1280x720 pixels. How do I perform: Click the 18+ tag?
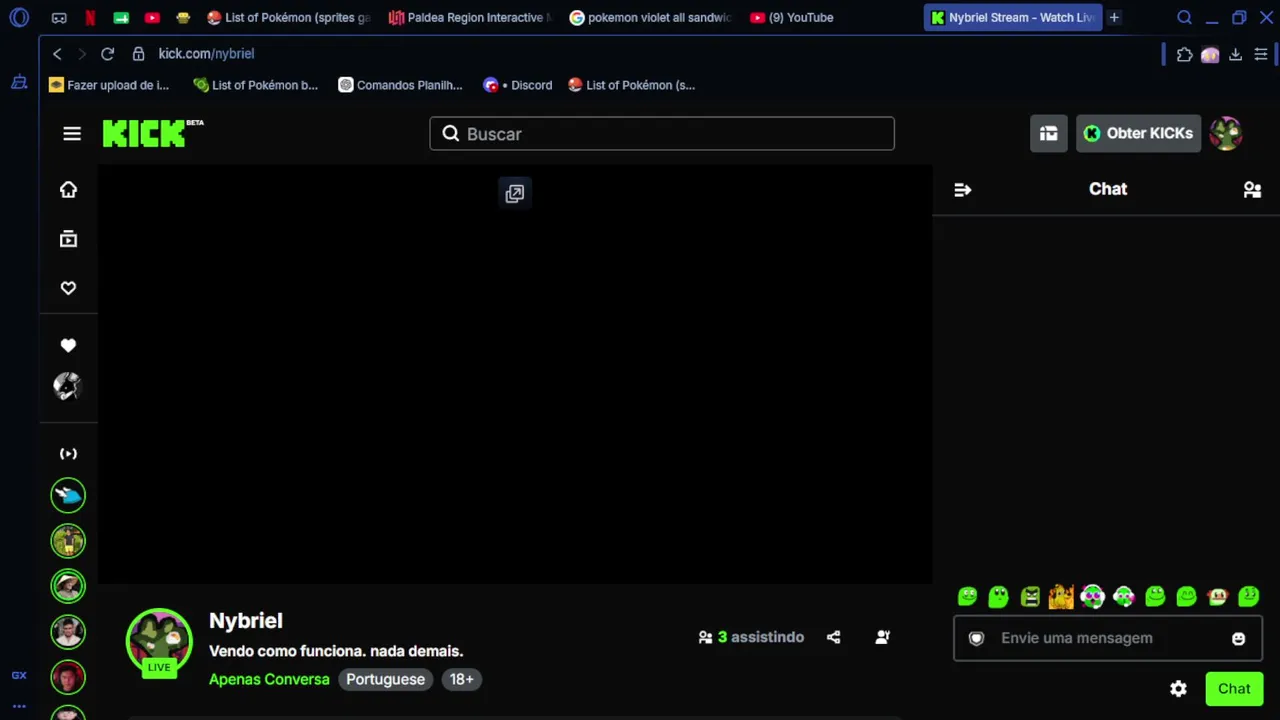click(461, 679)
